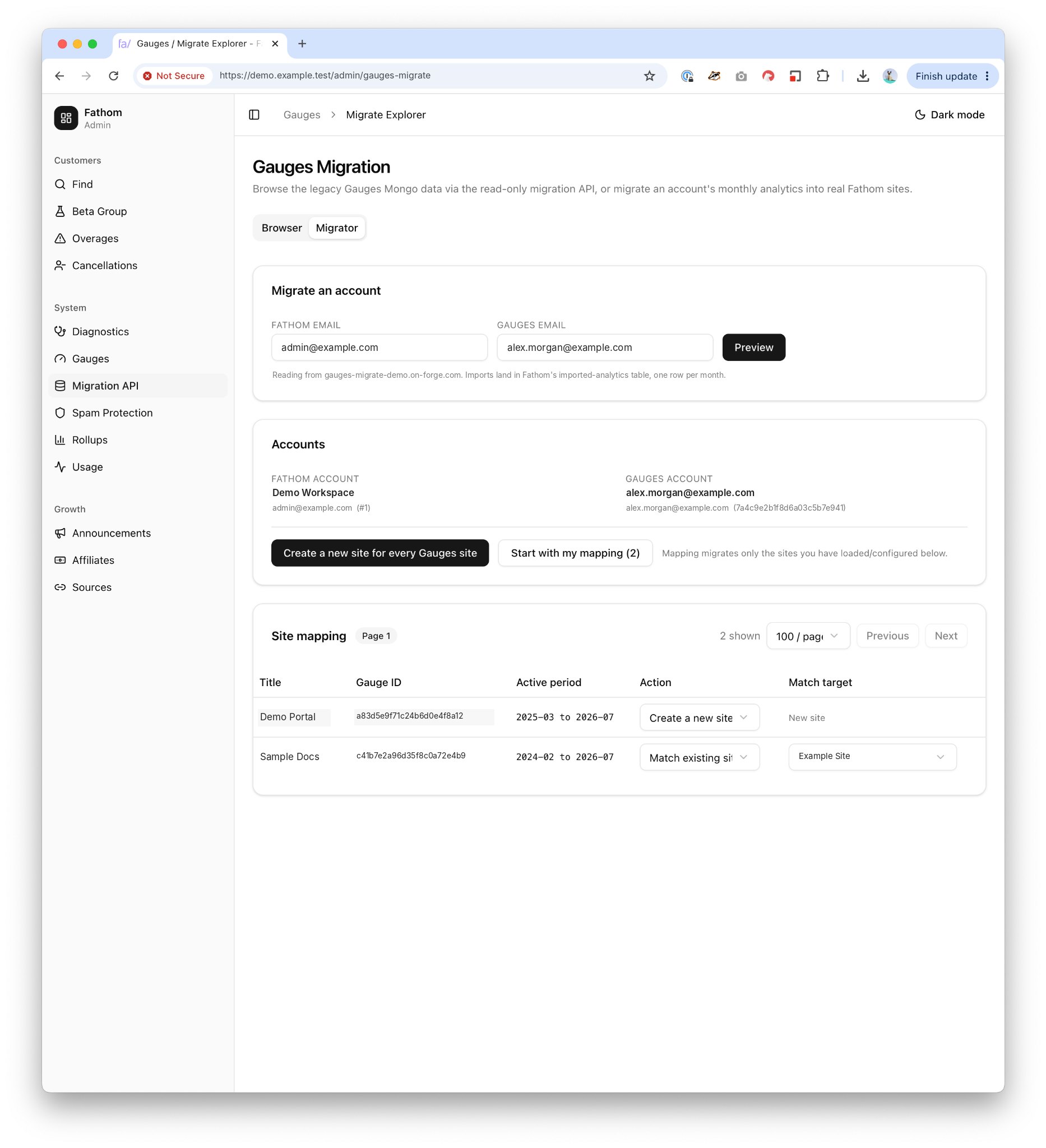This screenshot has height=1148, width=1046.
Task: Open the Spam Protection page
Action: [x=138, y=413]
